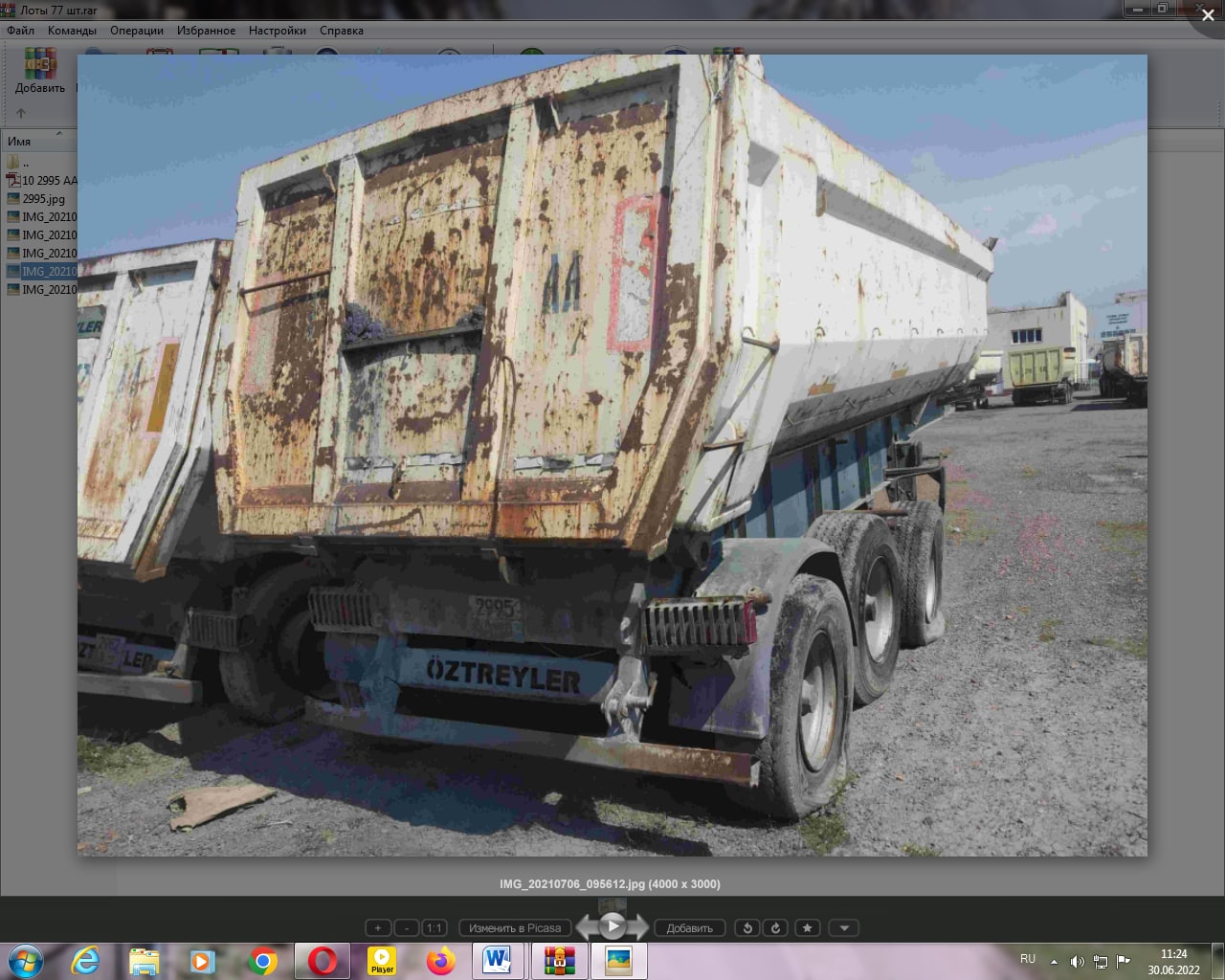Open Firefox from the taskbar

click(x=440, y=961)
